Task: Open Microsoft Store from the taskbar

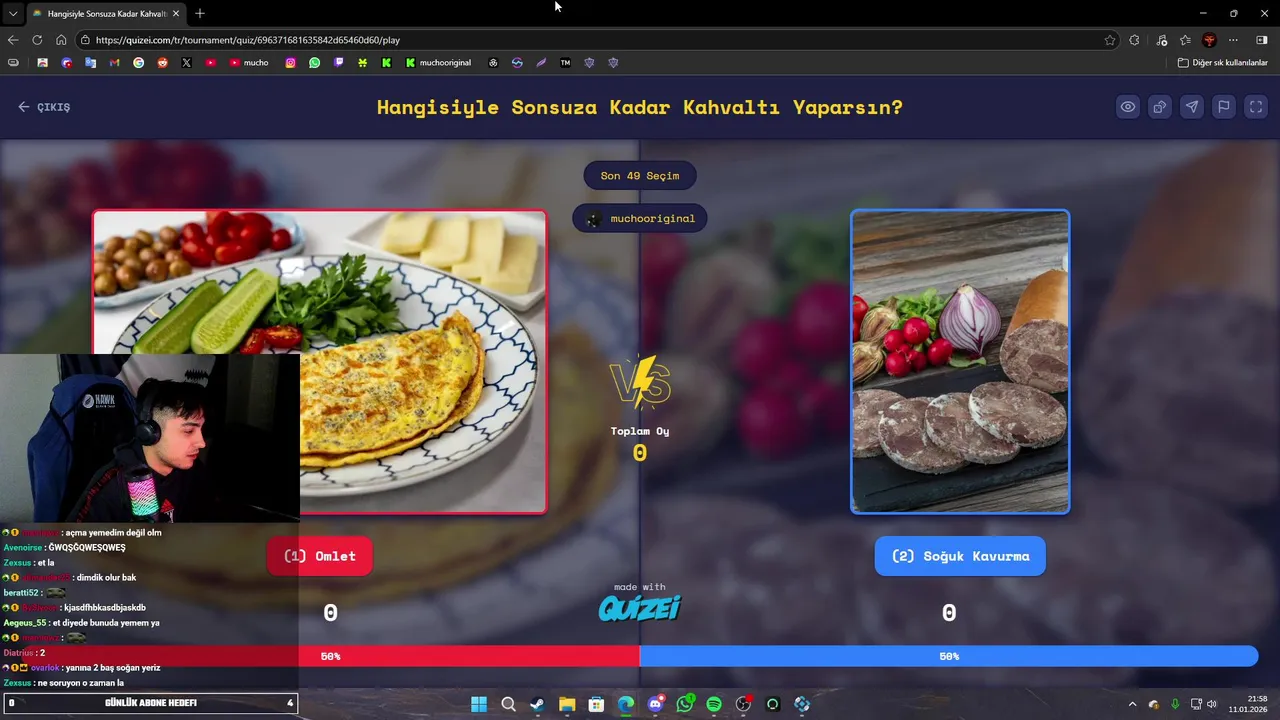Action: (x=596, y=704)
